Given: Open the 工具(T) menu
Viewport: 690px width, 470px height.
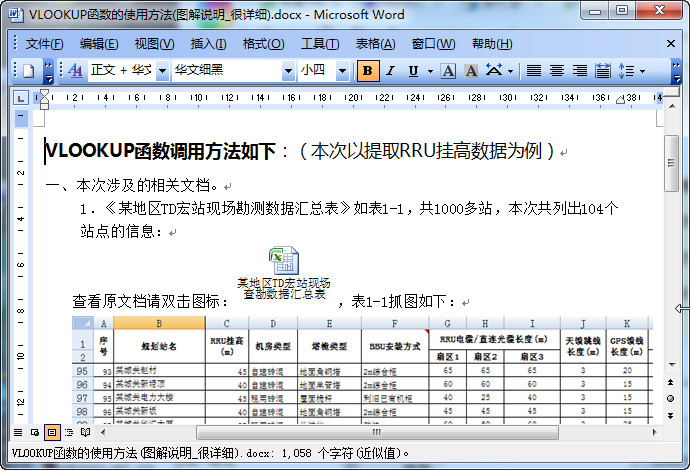Looking at the screenshot, I should (x=320, y=44).
